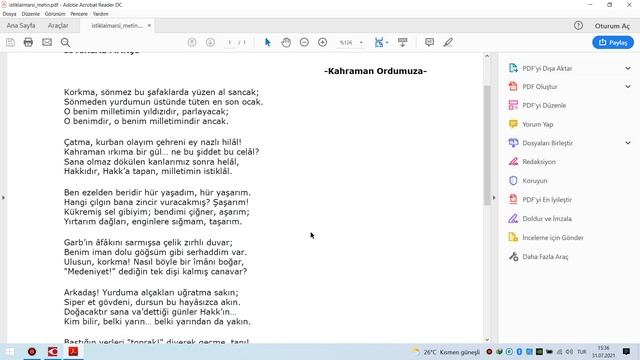Viewport: 640px width, 360px height.
Task: Open Daha Fazla Araç
Action: tap(545, 256)
